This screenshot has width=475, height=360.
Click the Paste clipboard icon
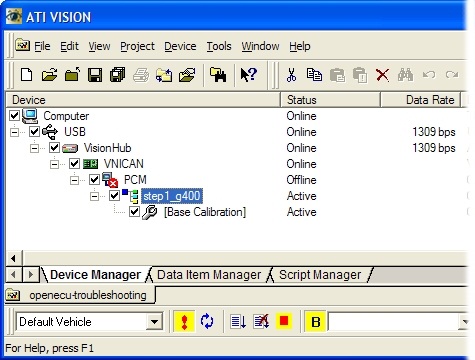pos(337,75)
